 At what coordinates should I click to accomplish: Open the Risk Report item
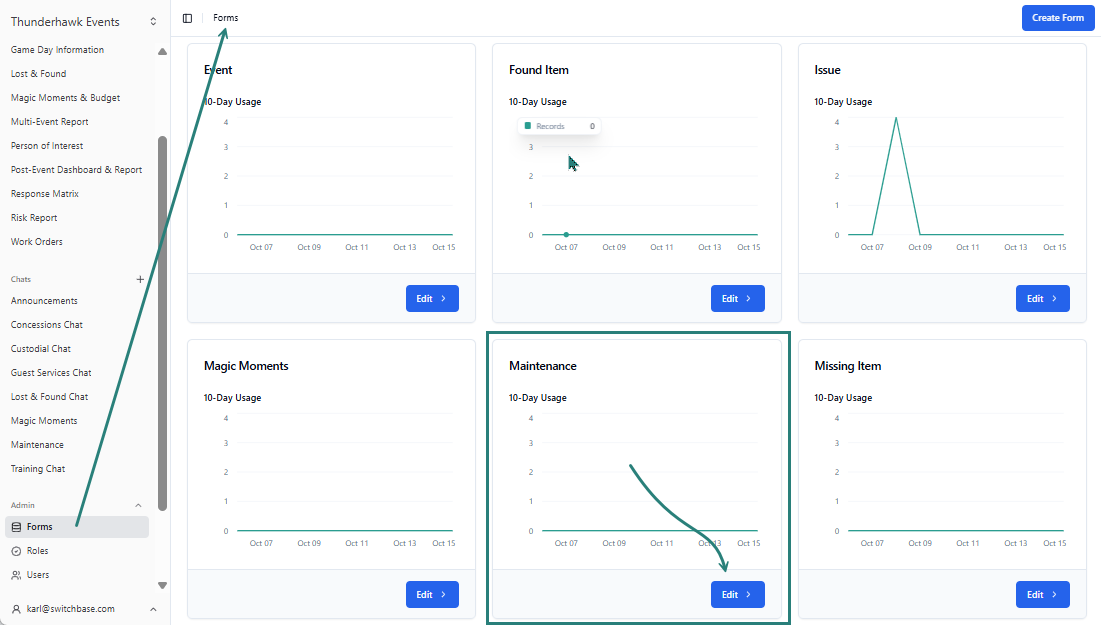point(34,218)
